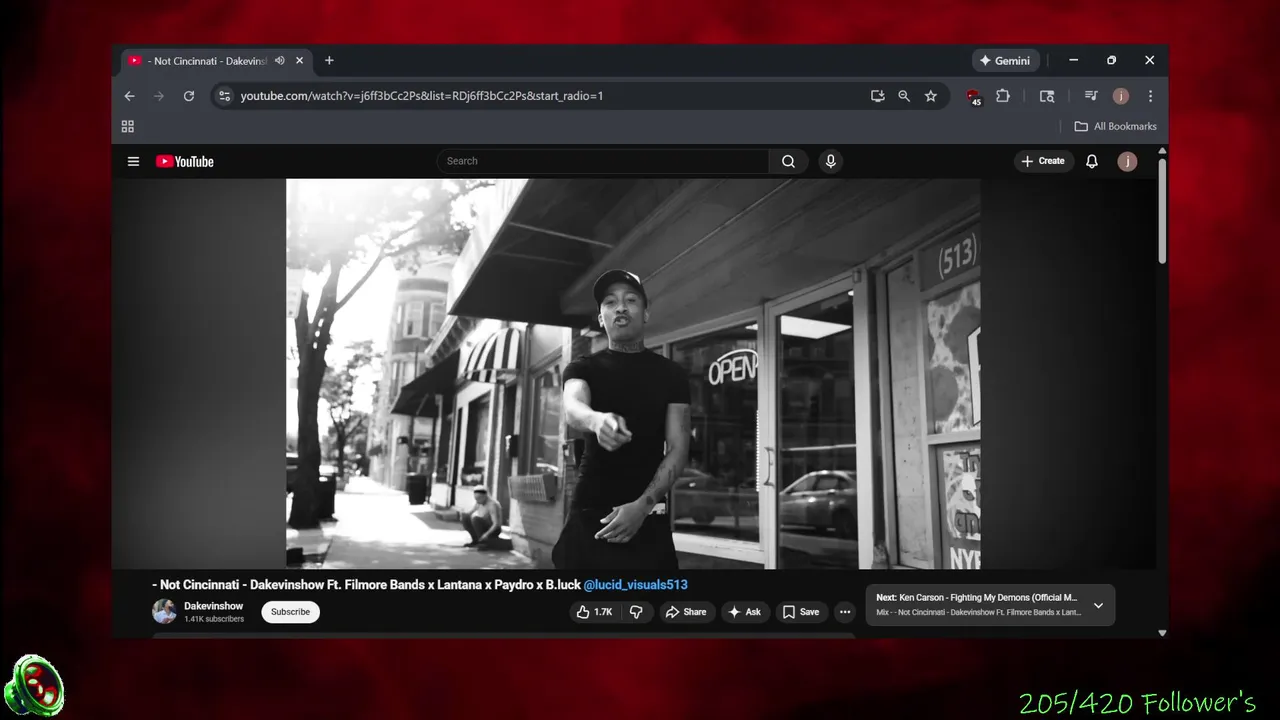Screen dimensions: 1280x720
Task: Open the YouTube guide hamburger menu
Action: (133, 161)
